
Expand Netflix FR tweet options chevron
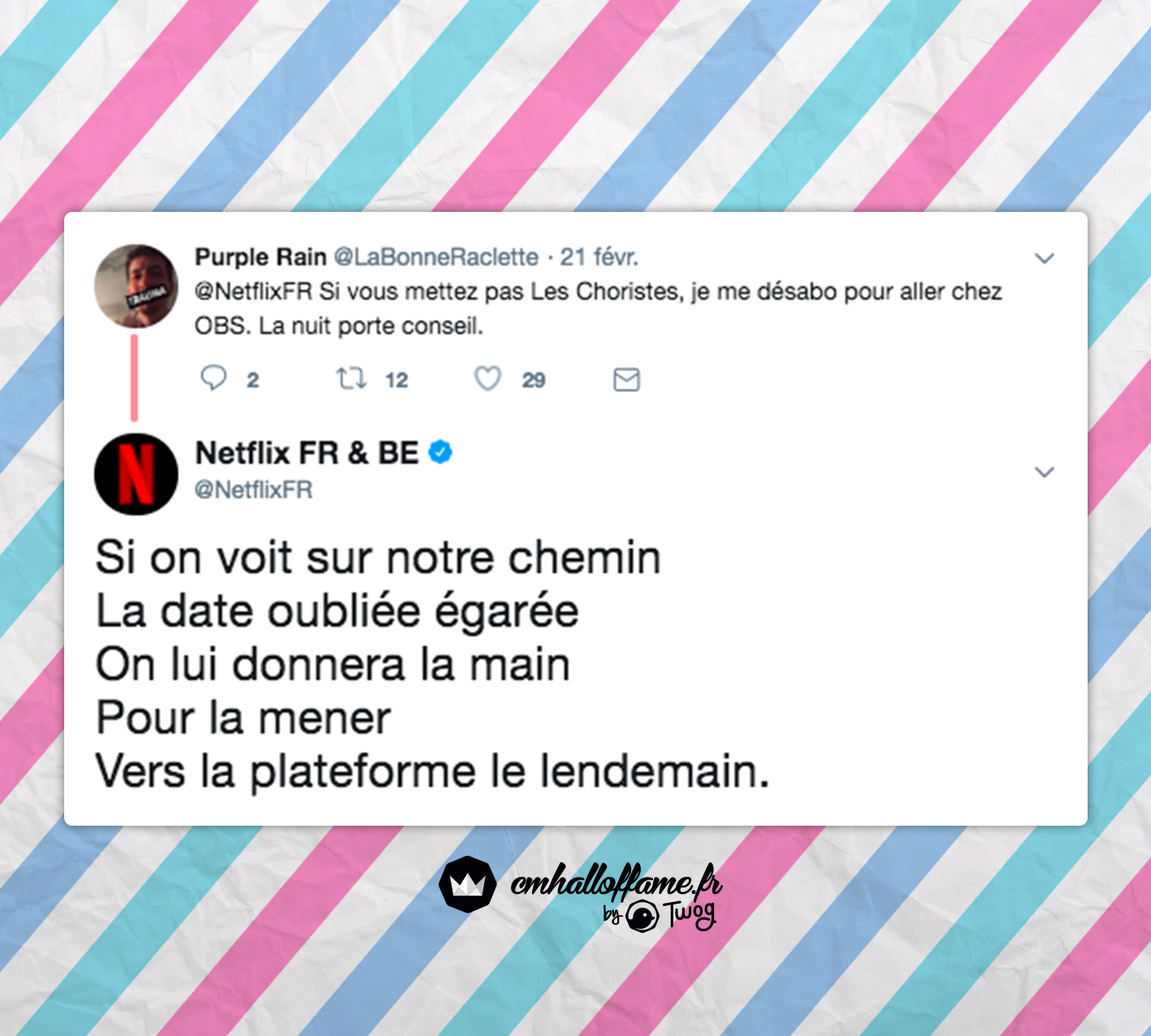1044,472
